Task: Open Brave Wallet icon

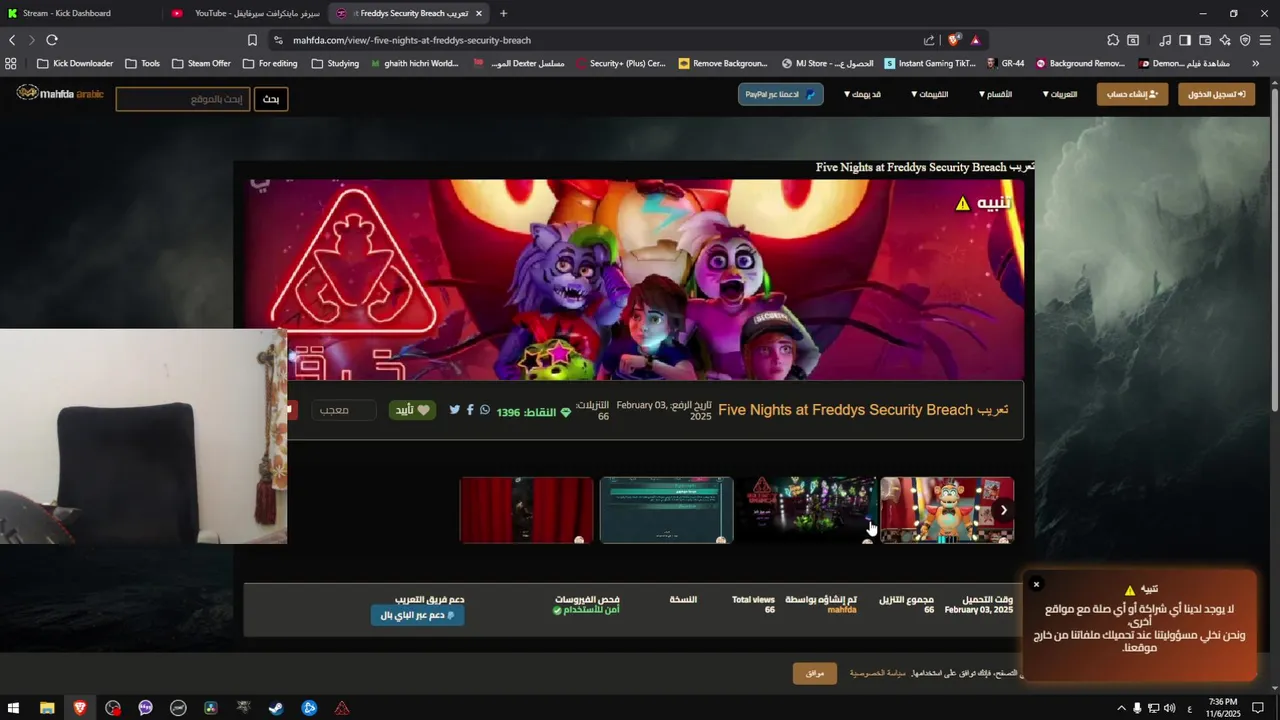Action: (1205, 40)
